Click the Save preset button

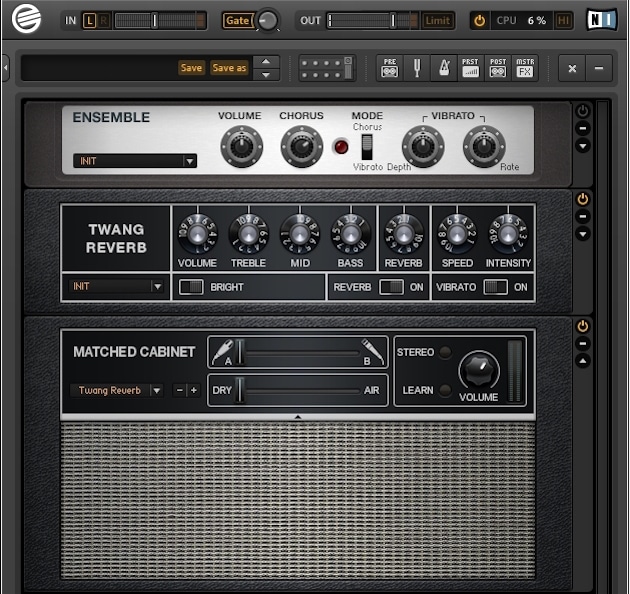tap(191, 68)
